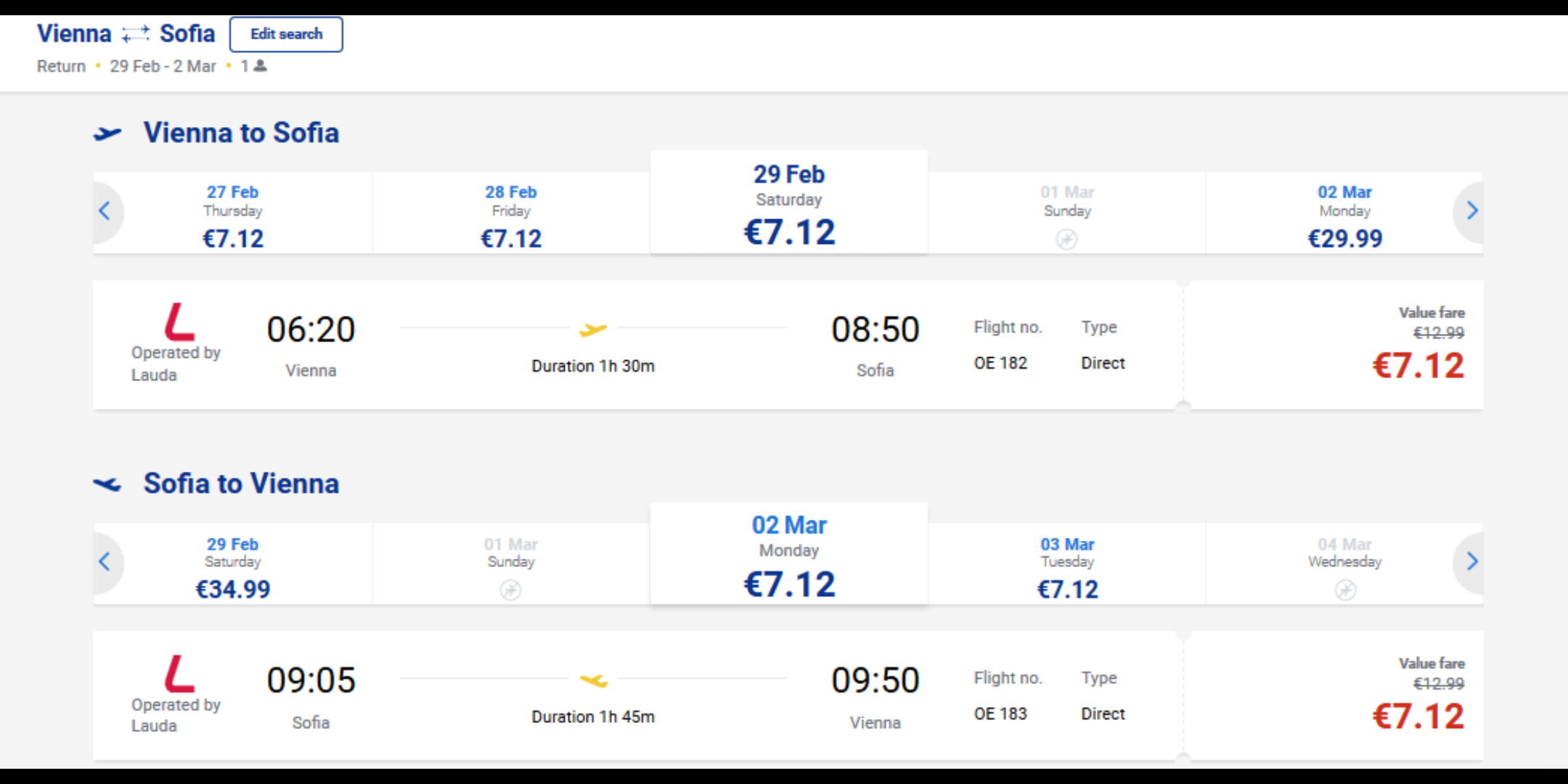Select the 27 Feb Thursday outbound date

[232, 215]
